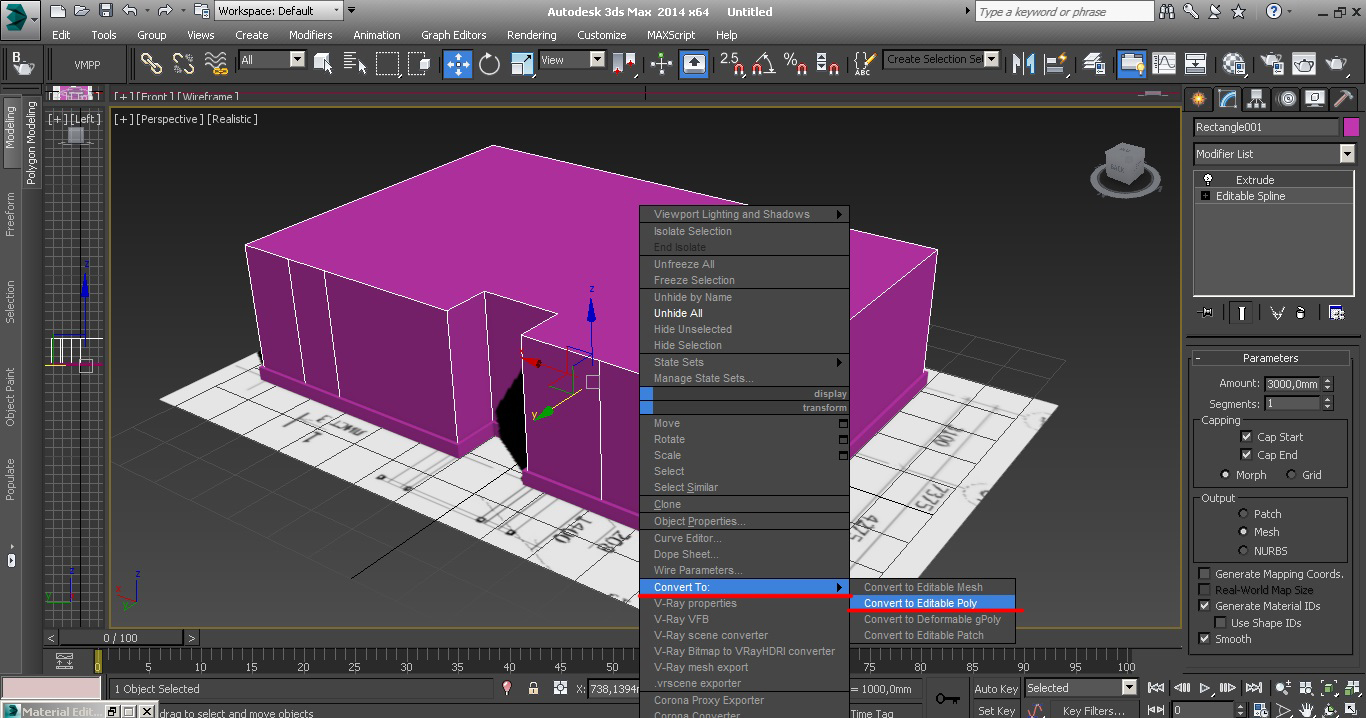Viewport: 1366px width, 718px height.
Task: Open the Rendering menu
Action: pos(531,35)
